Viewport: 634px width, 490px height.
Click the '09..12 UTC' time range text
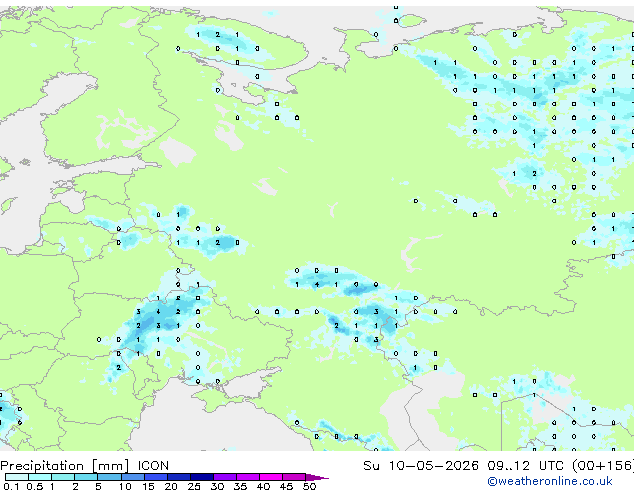point(526,466)
